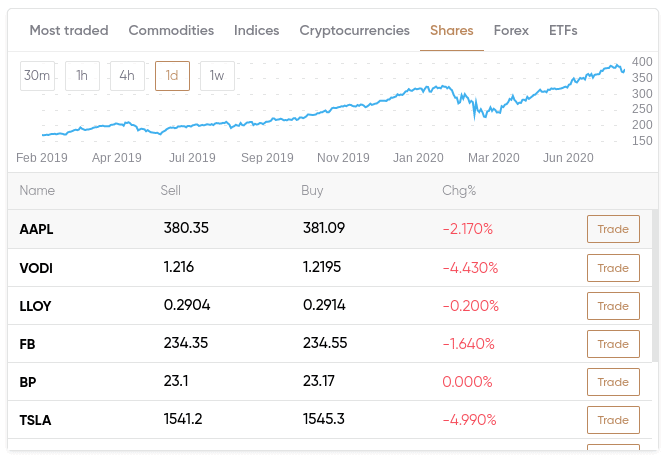Click AAPL change value -2.170%

(x=467, y=229)
